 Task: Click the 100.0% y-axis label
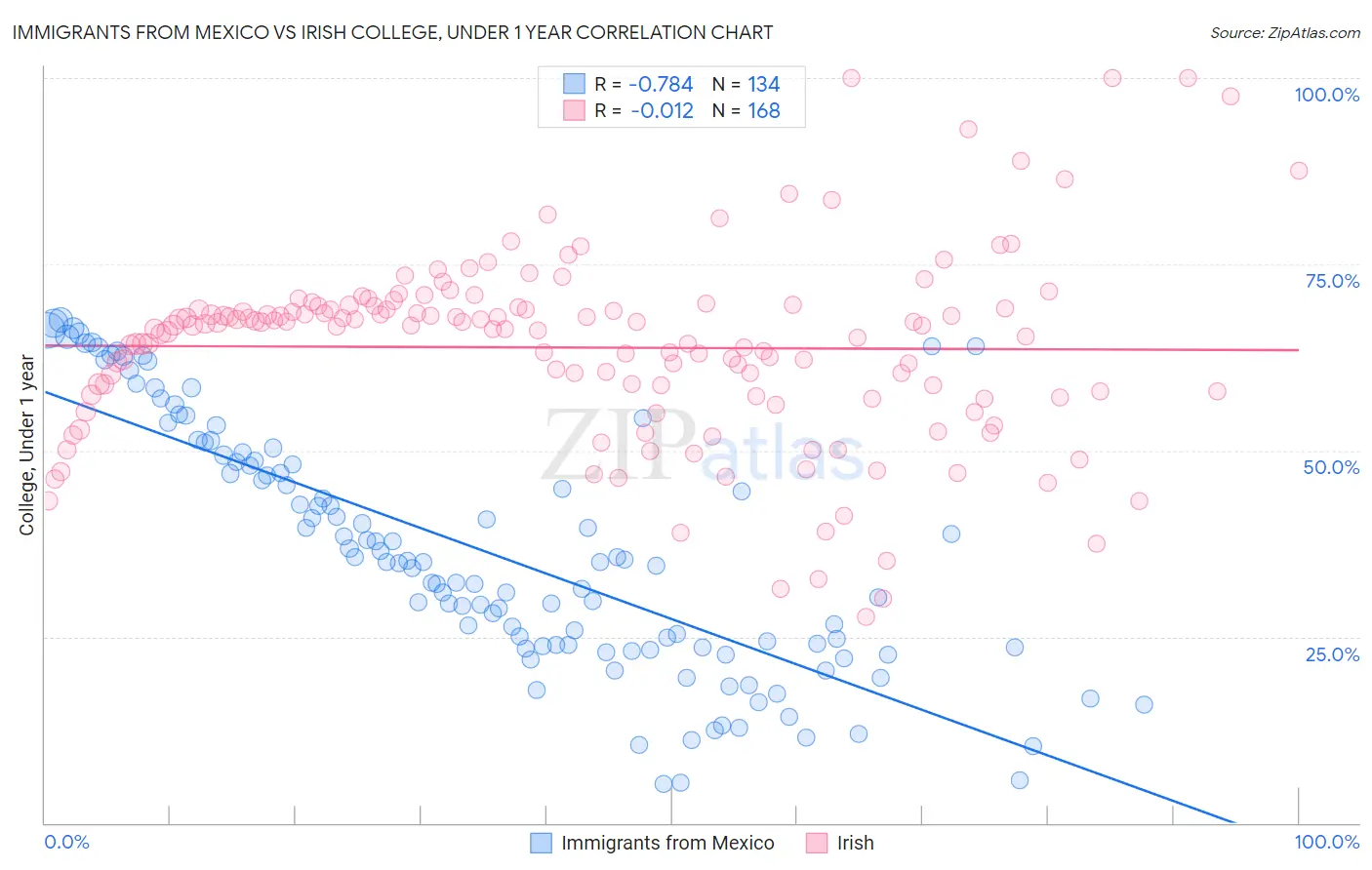point(1327,95)
